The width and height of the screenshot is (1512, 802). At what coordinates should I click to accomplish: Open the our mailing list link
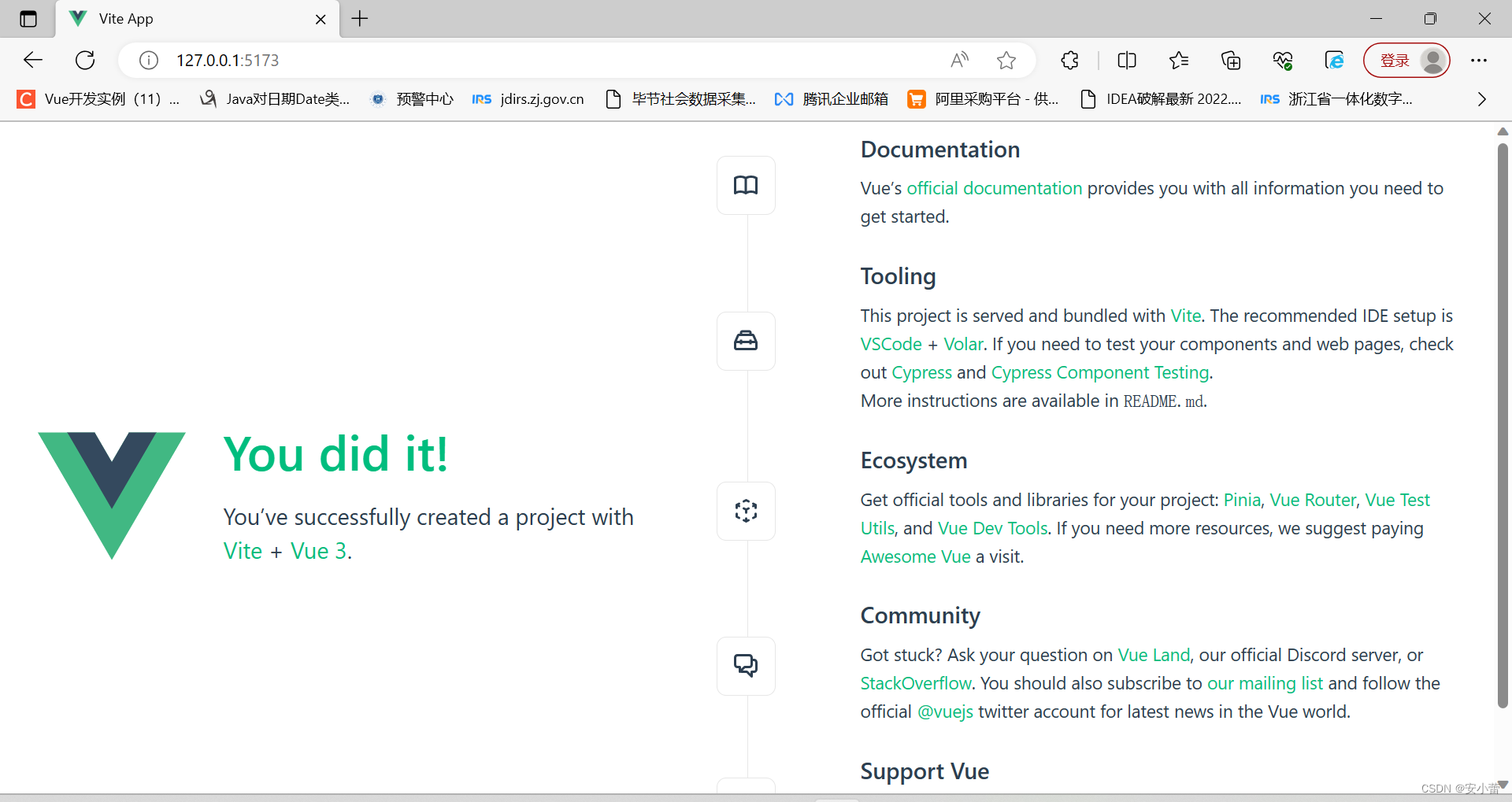point(1265,683)
